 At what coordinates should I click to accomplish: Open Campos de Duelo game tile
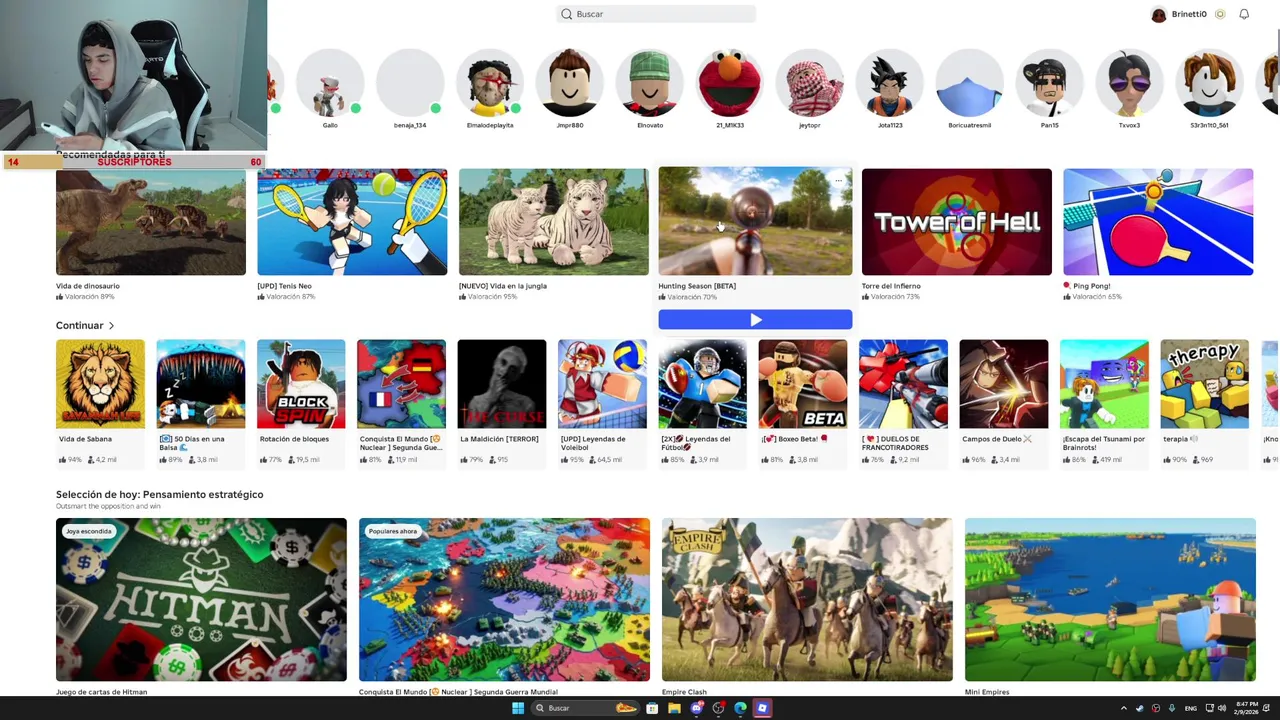click(1004, 384)
